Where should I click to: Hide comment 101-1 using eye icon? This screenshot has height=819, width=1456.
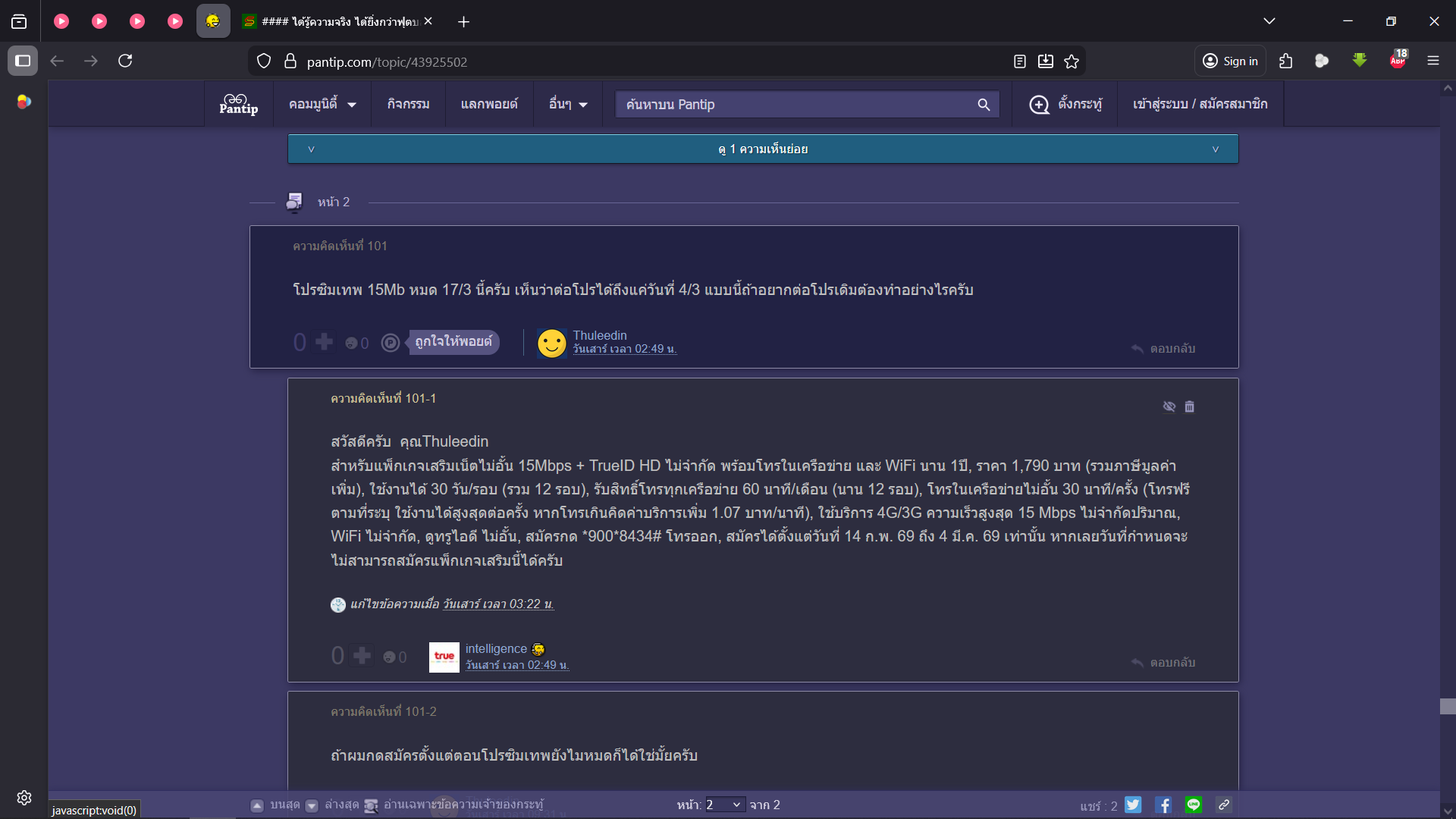pyautogui.click(x=1169, y=406)
